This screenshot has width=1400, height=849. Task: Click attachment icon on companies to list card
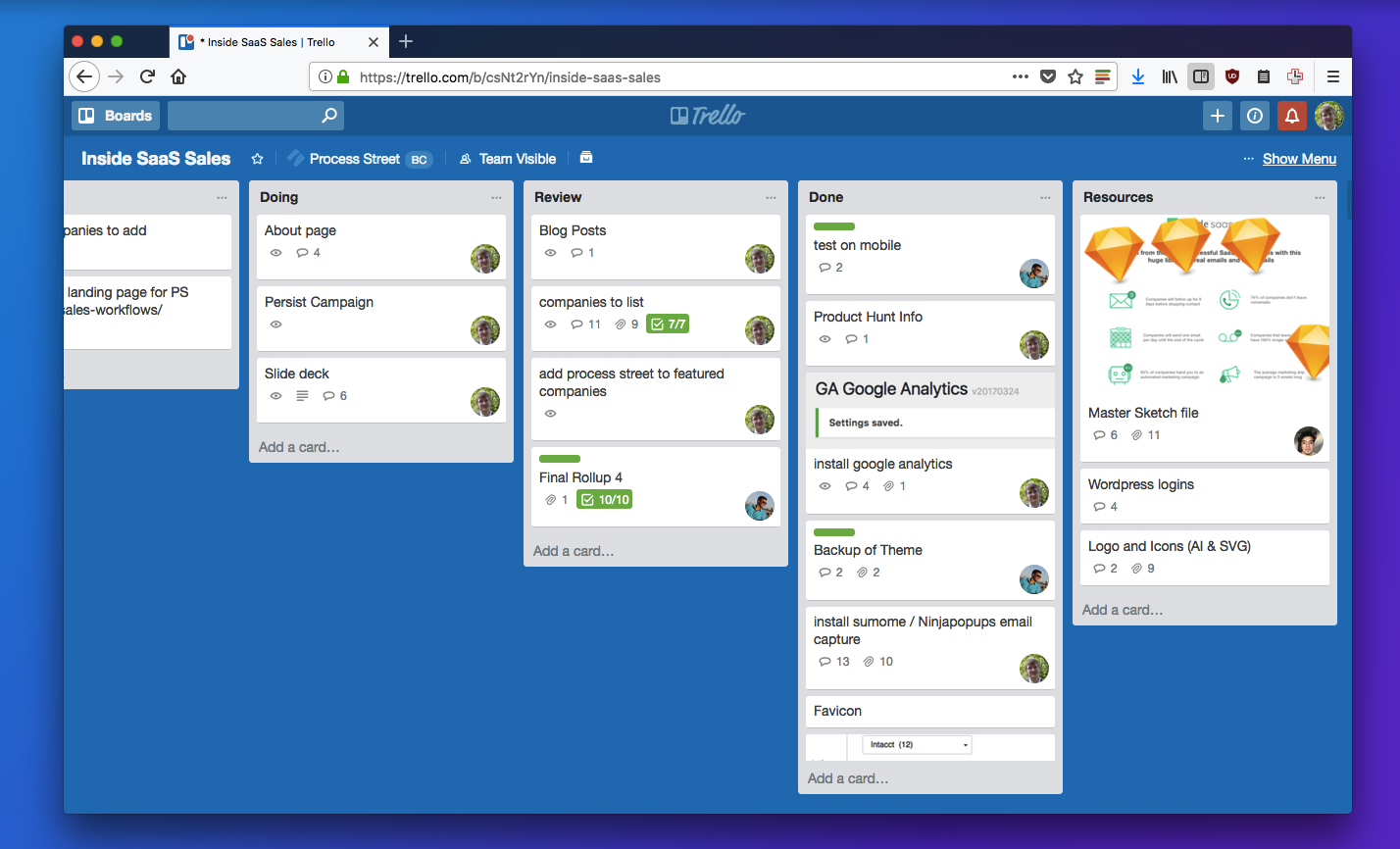(x=621, y=325)
